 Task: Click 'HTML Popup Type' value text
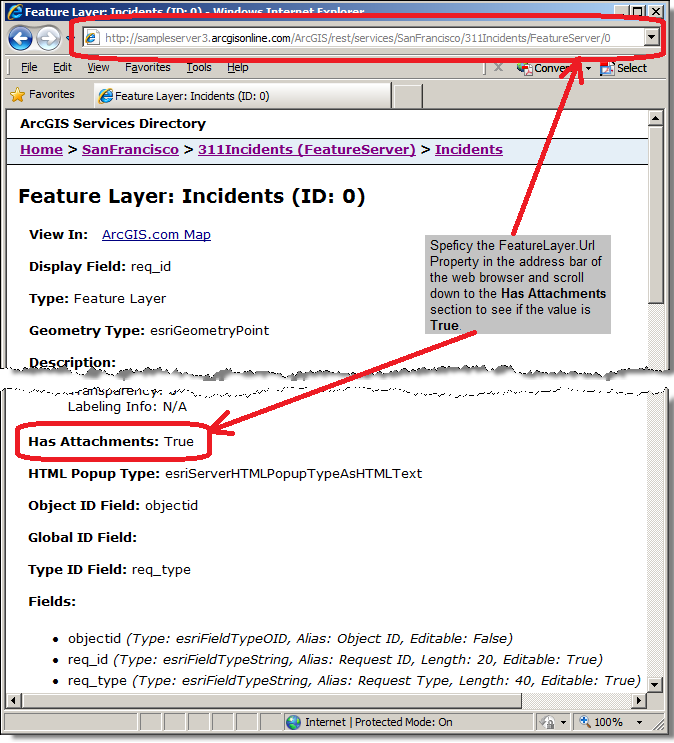click(293, 474)
